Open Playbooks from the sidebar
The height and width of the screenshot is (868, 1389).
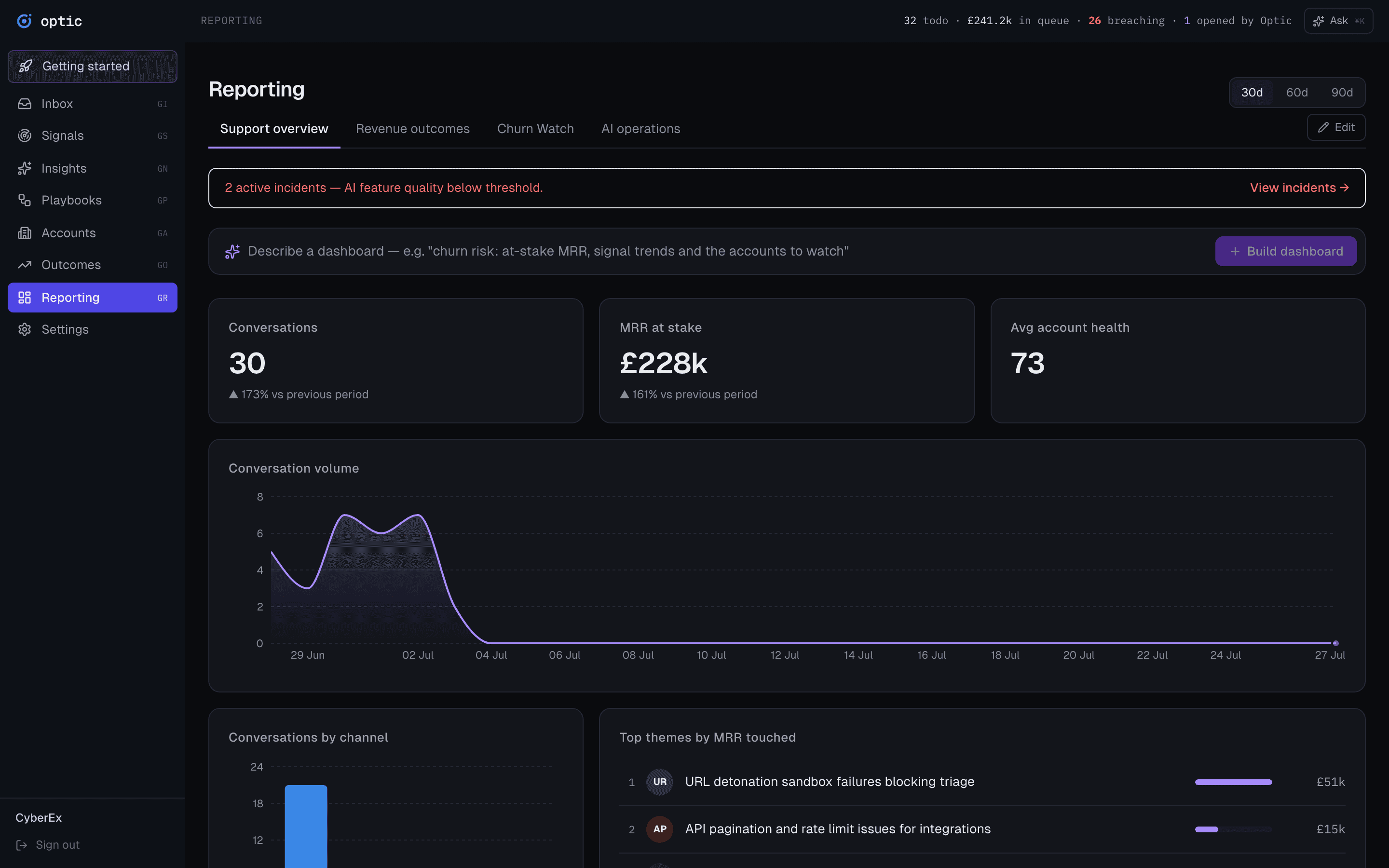point(93,200)
